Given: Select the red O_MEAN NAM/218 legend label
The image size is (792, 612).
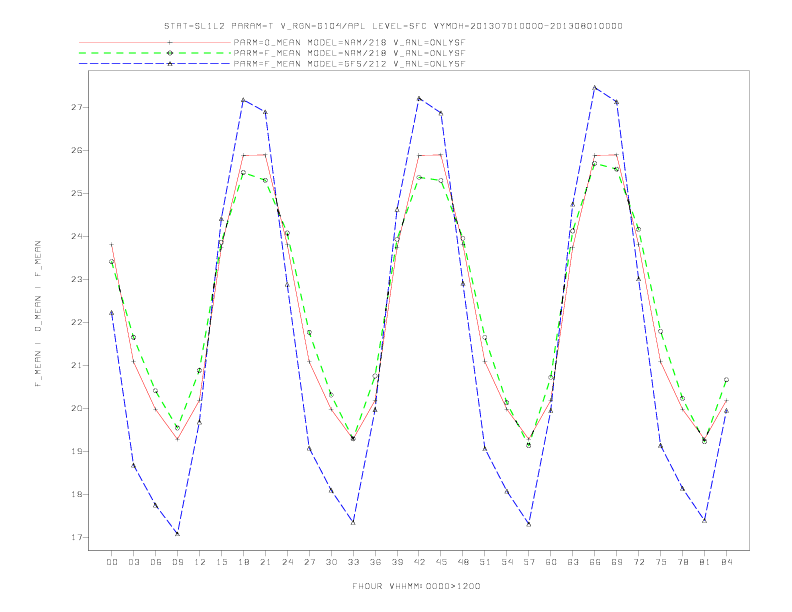Looking at the screenshot, I should tap(349, 42).
